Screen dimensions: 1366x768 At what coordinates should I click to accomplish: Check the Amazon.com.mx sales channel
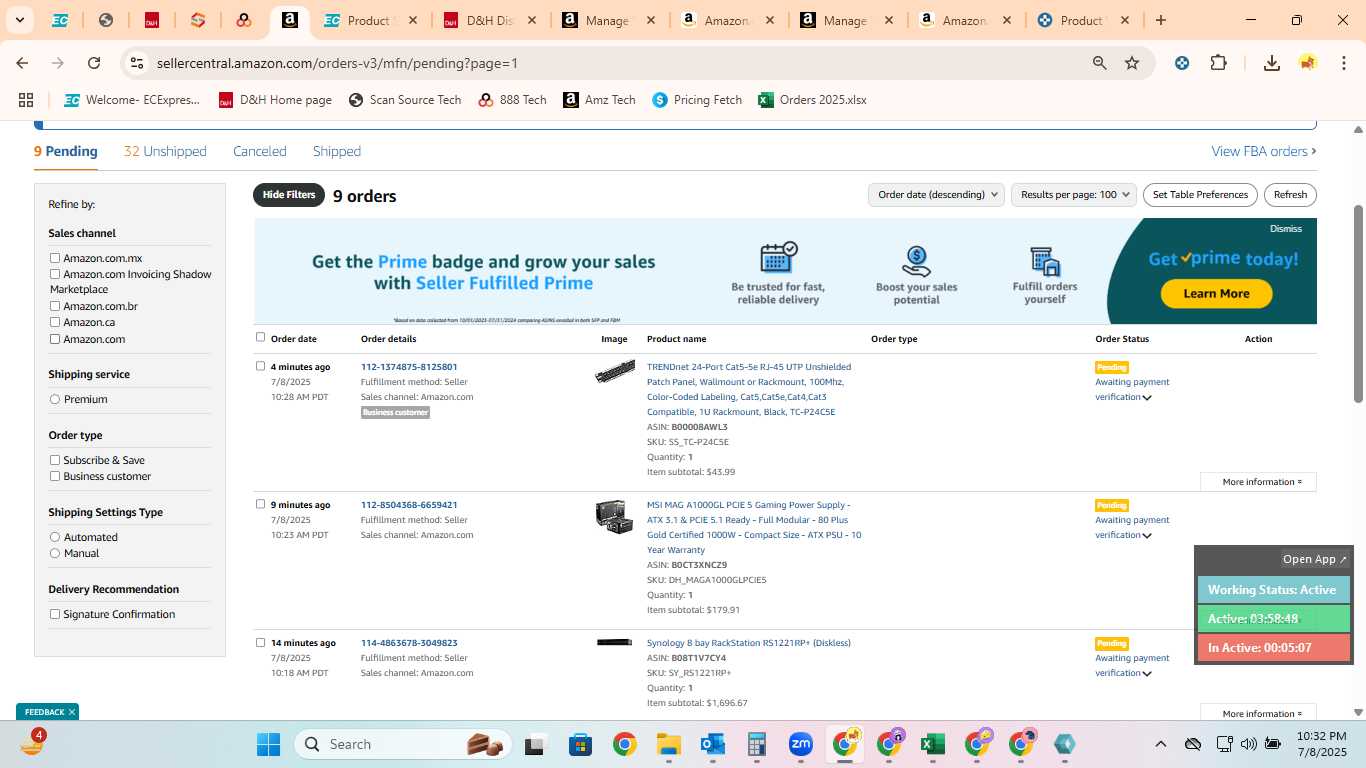[55, 258]
